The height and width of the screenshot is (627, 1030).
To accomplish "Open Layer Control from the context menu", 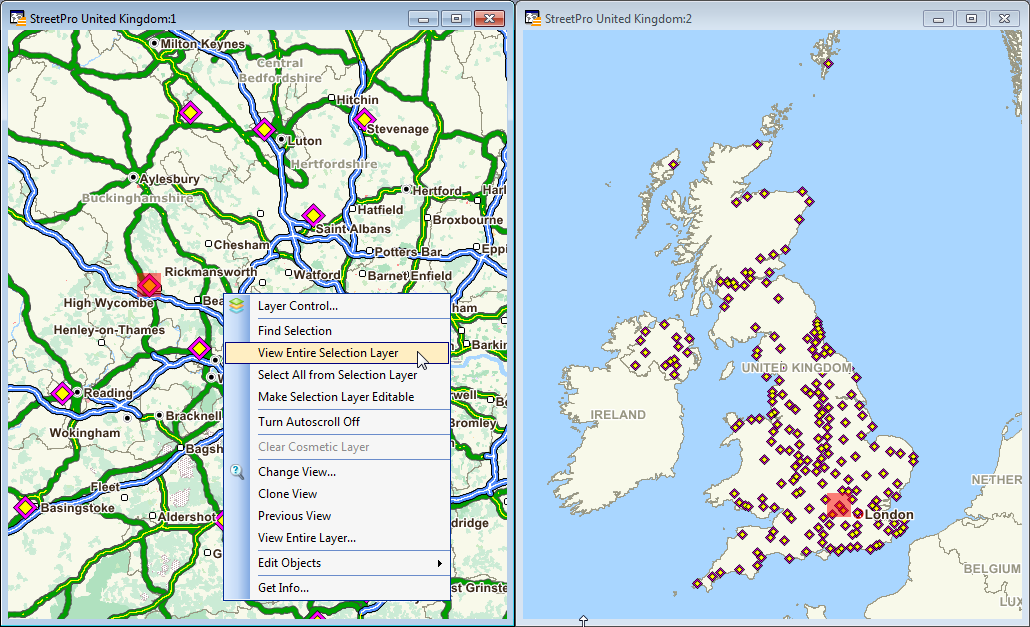I will (337, 306).
